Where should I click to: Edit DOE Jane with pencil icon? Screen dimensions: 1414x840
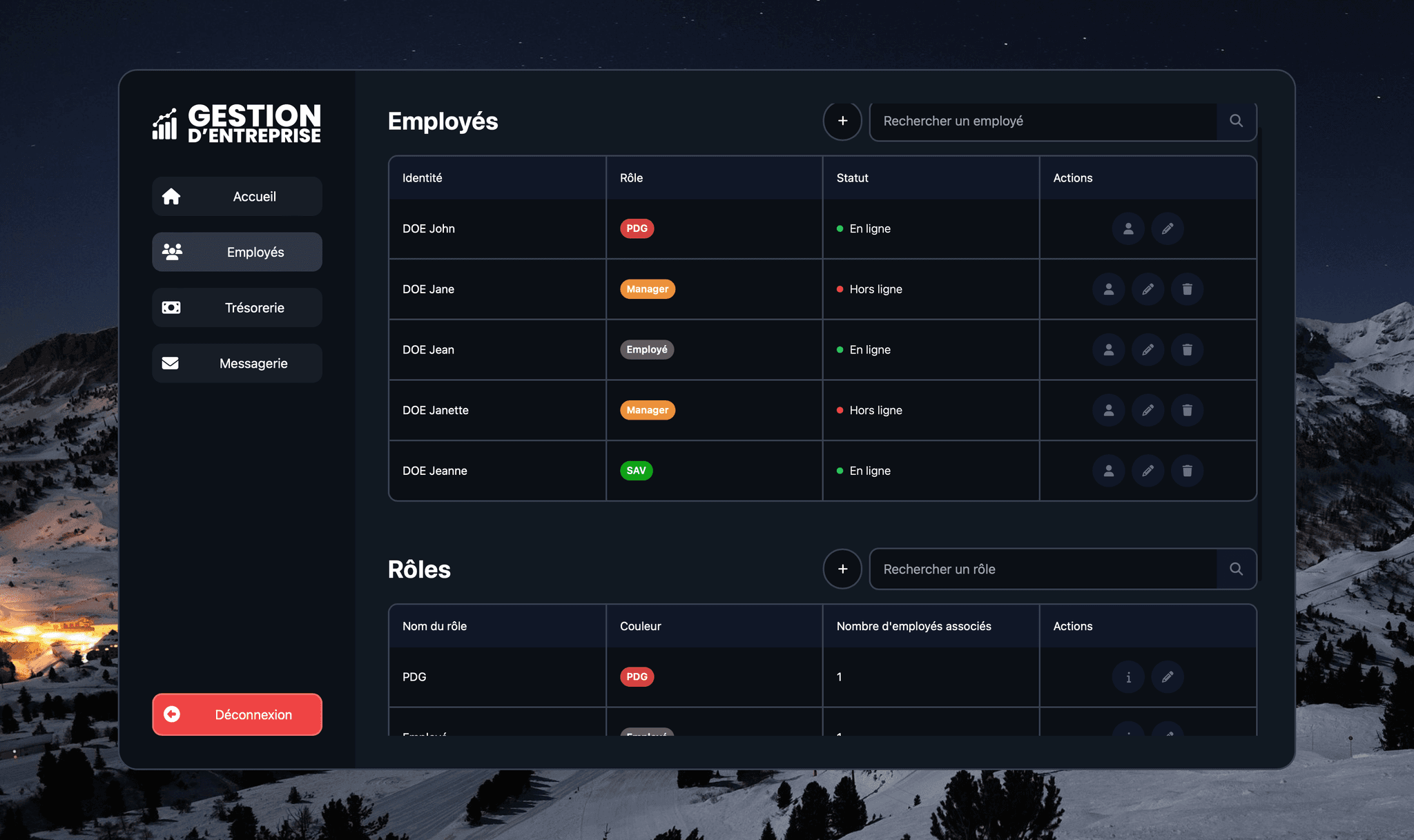point(1147,289)
